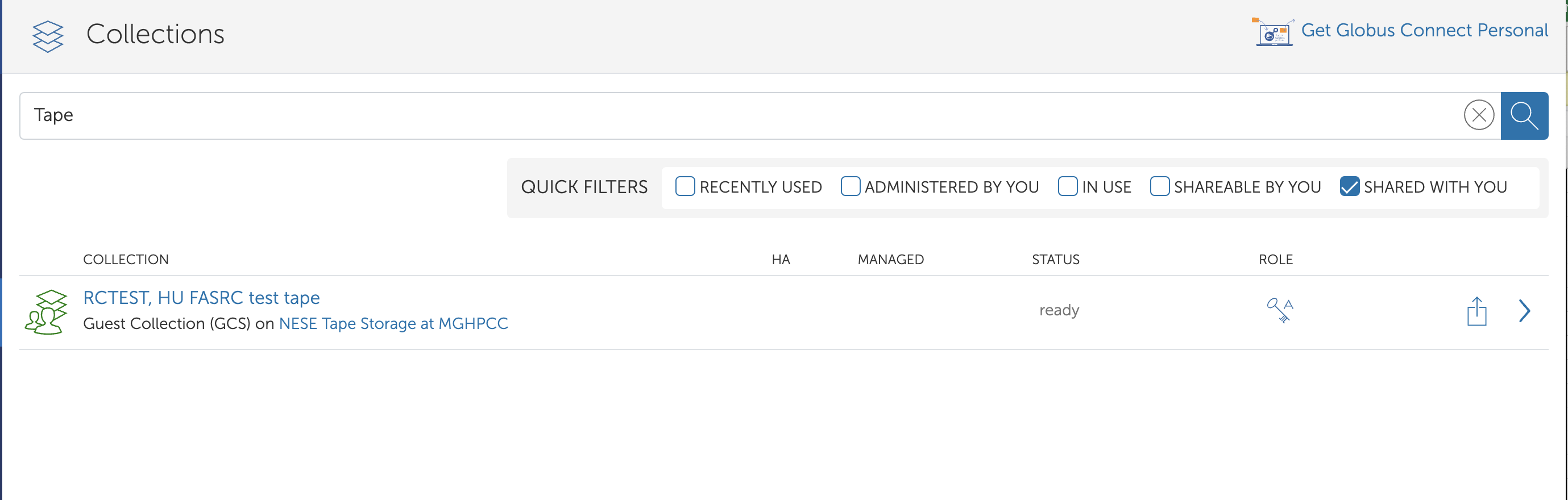Click the MANAGED column header
This screenshot has width=1568, height=500.
pyautogui.click(x=890, y=260)
